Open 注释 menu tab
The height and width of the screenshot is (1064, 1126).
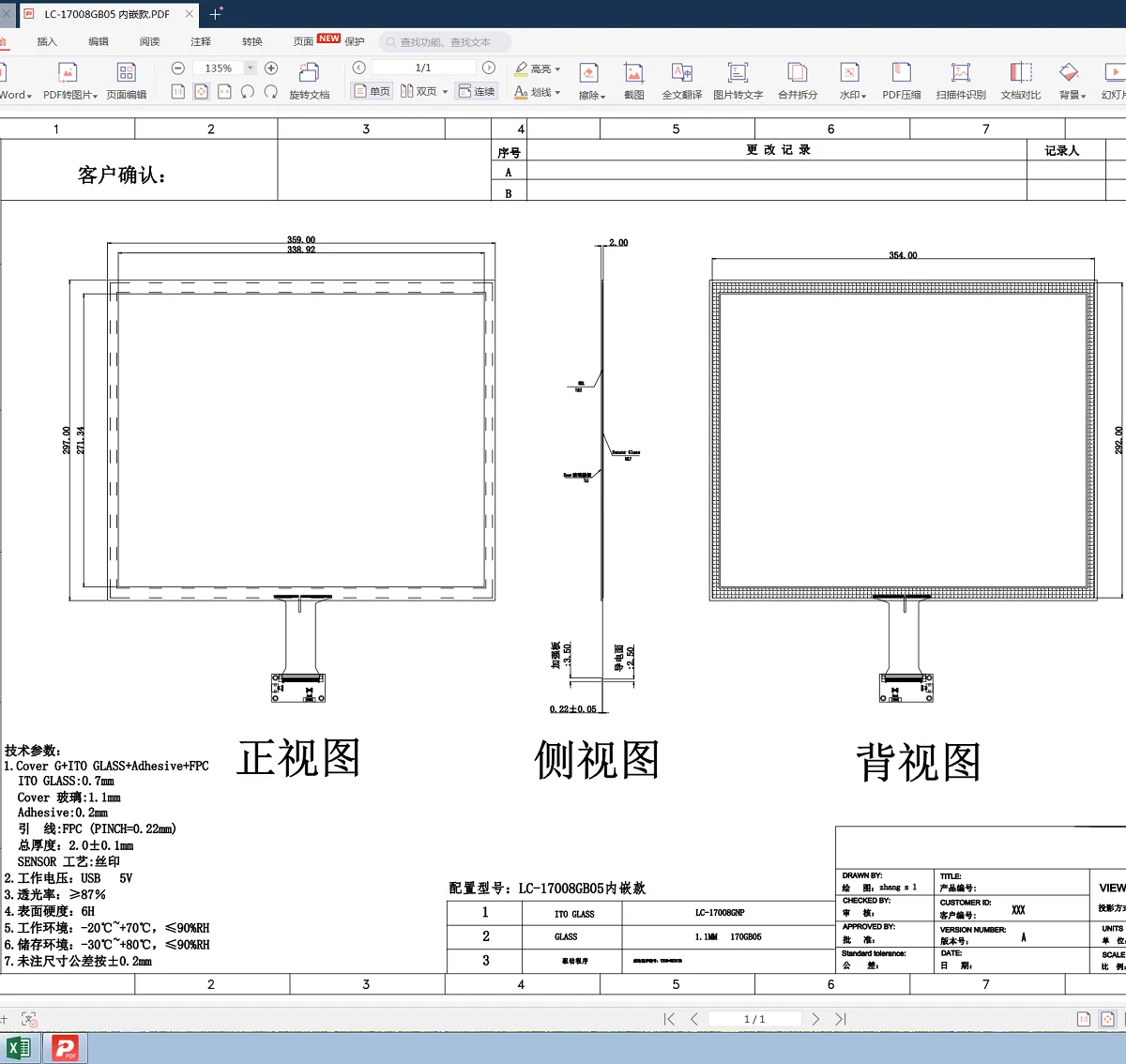point(201,41)
